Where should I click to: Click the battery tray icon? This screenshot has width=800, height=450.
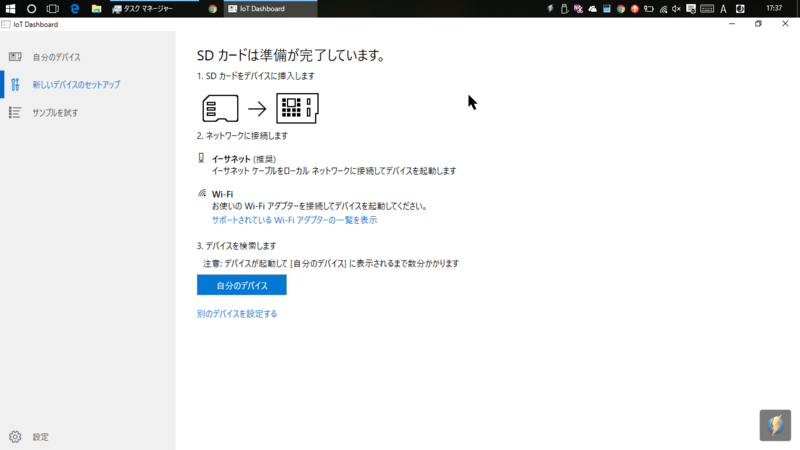click(x=649, y=9)
